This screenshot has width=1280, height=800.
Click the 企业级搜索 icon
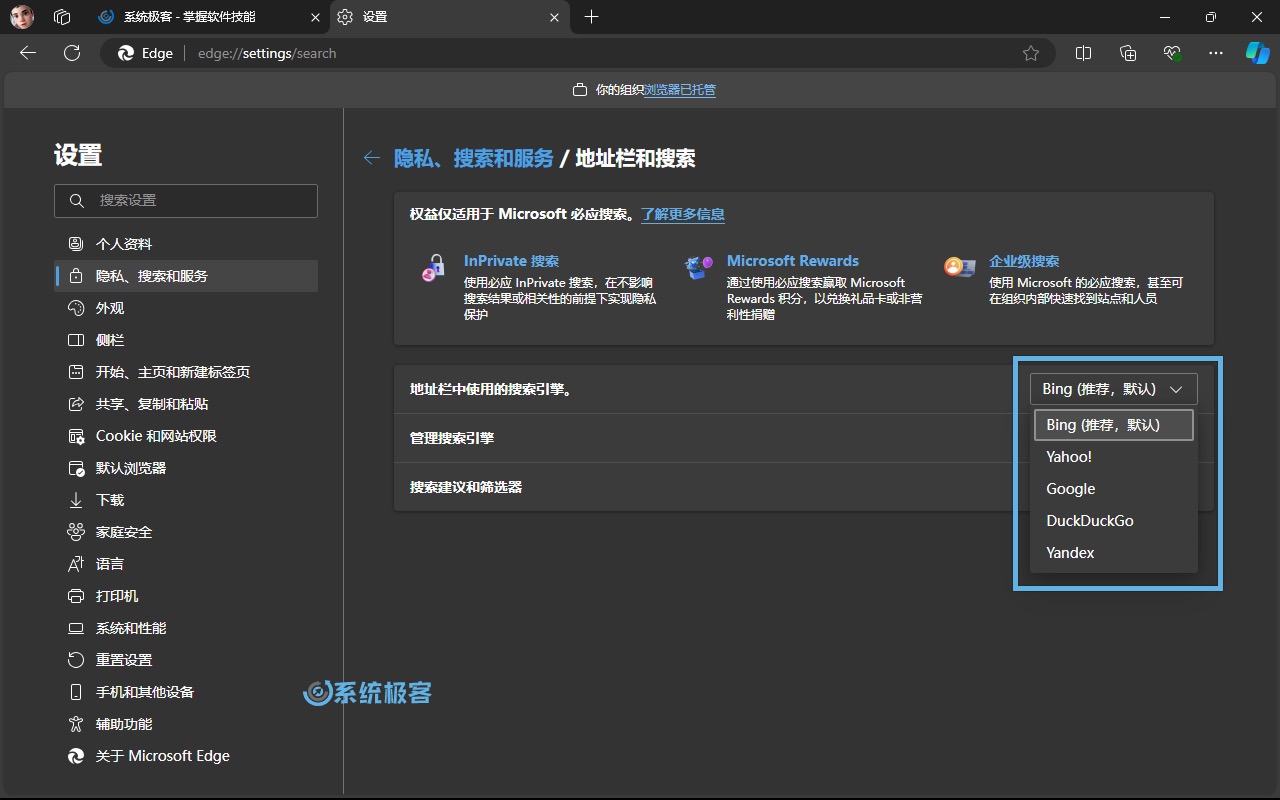[x=960, y=267]
